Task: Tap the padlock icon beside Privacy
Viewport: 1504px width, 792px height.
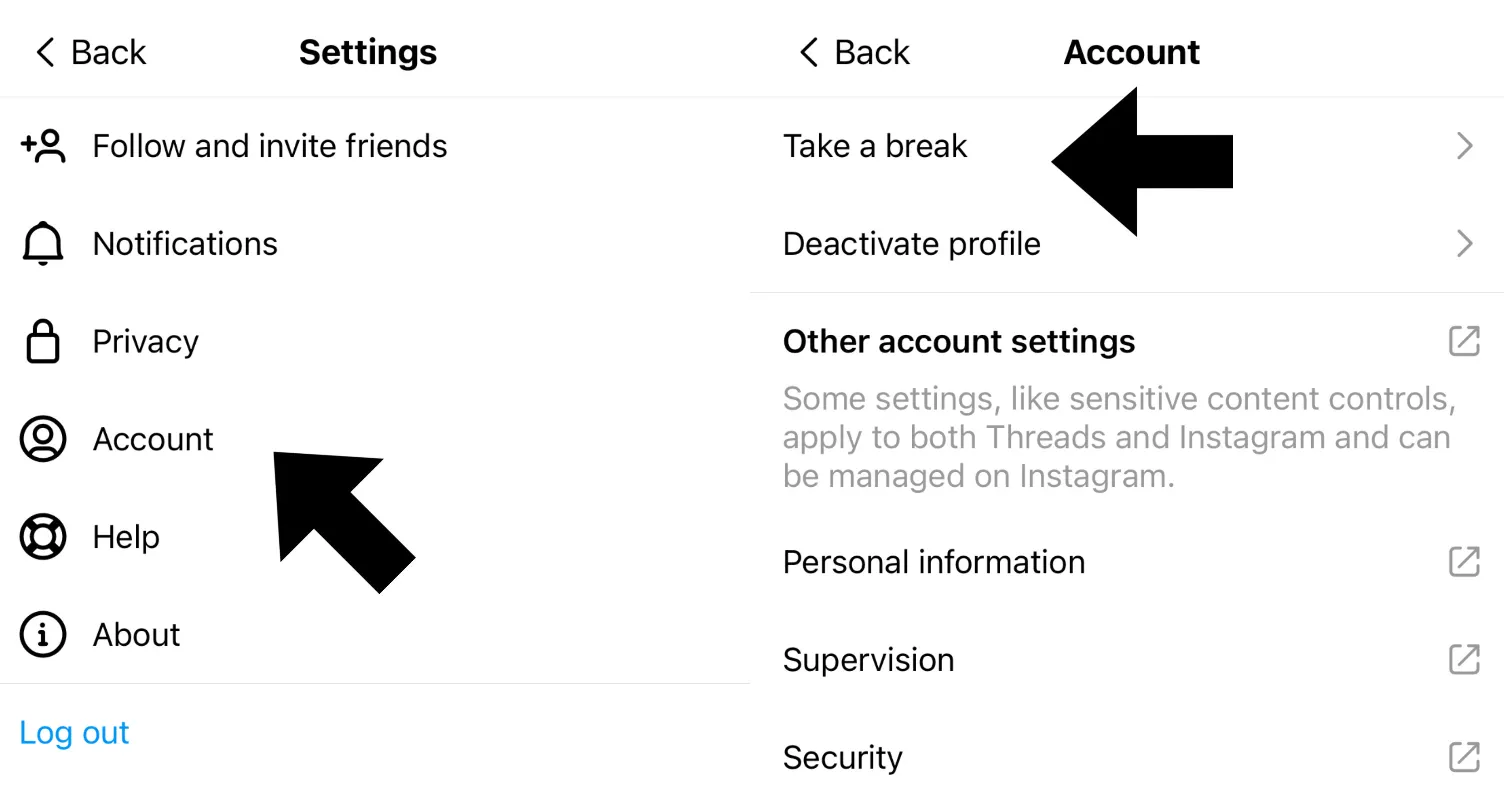Action: point(43,342)
